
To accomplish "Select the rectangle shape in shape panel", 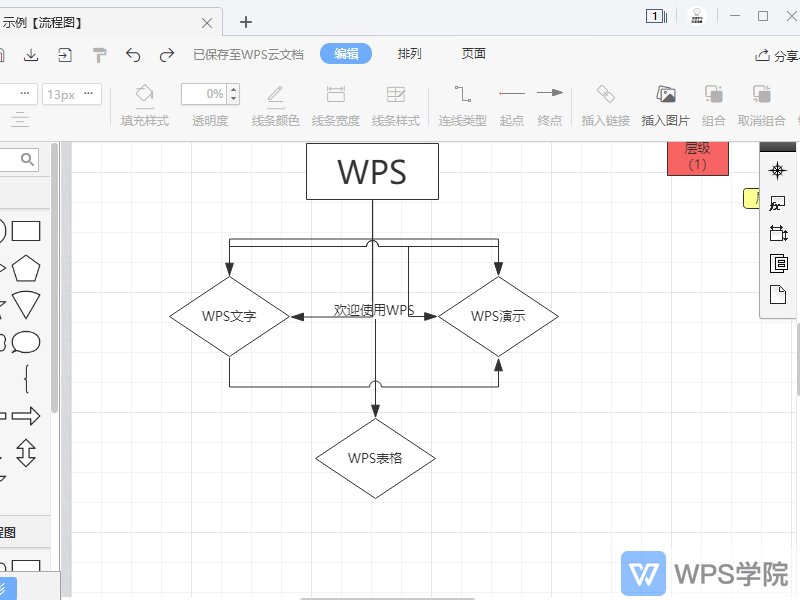I will pyautogui.click(x=26, y=231).
